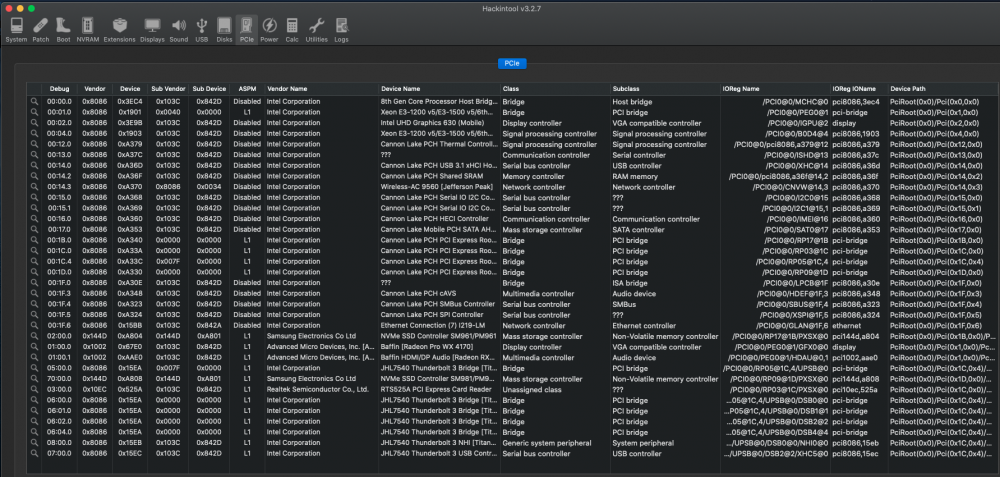The image size is (1000, 477).
Task: Sort by the Device Name column header
Action: tap(439, 89)
